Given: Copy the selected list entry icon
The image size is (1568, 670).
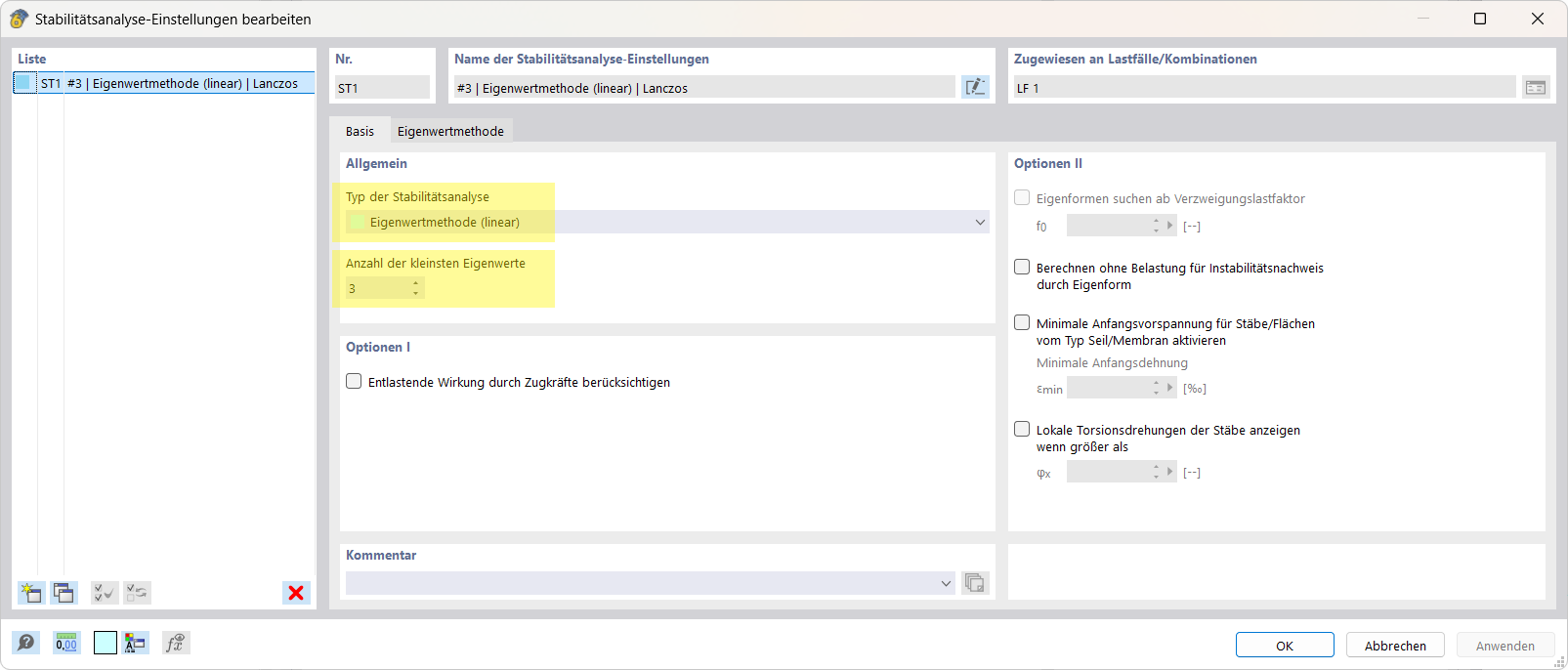Looking at the screenshot, I should (x=64, y=593).
